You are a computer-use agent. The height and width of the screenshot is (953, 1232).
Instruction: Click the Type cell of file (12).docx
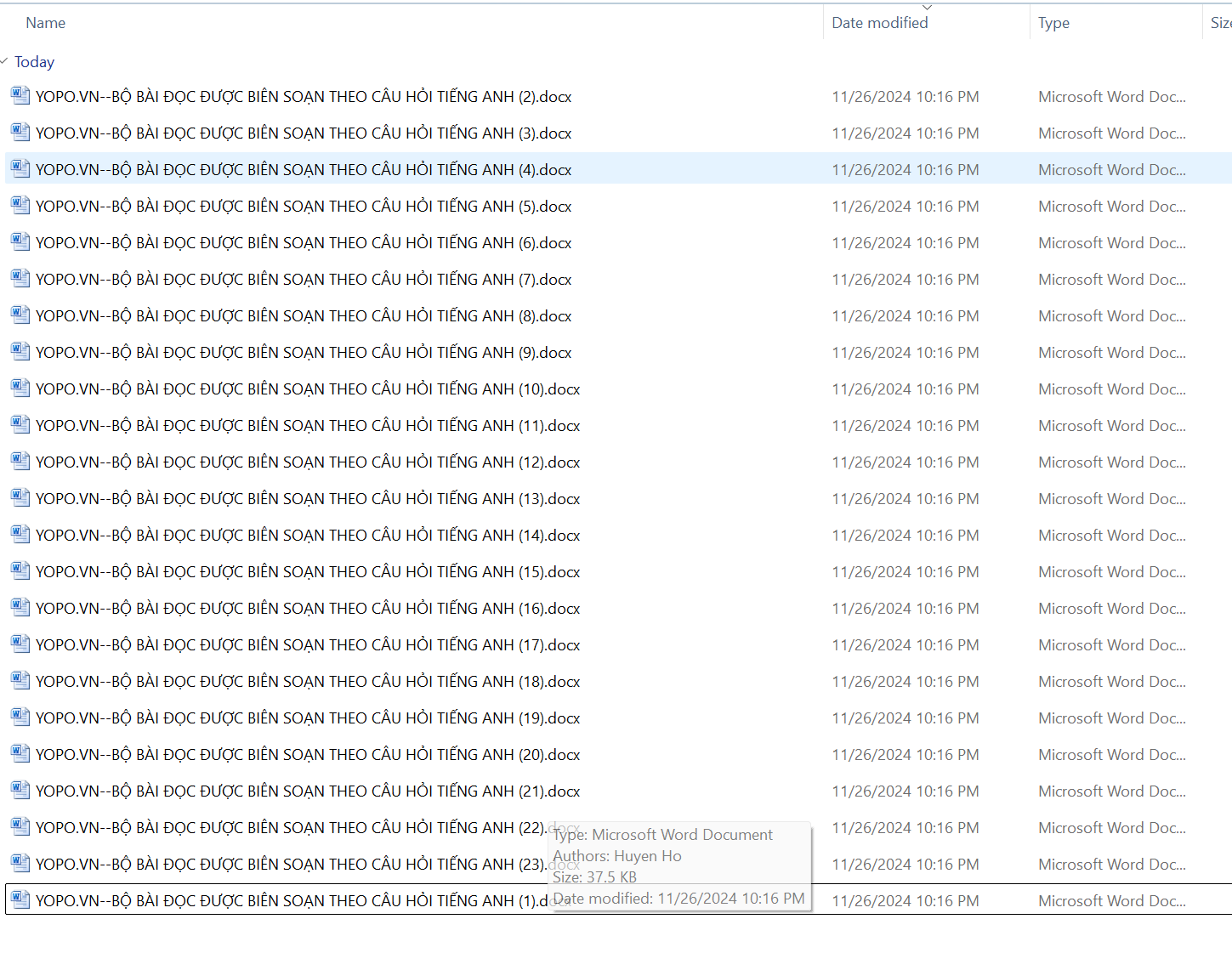click(x=1112, y=462)
